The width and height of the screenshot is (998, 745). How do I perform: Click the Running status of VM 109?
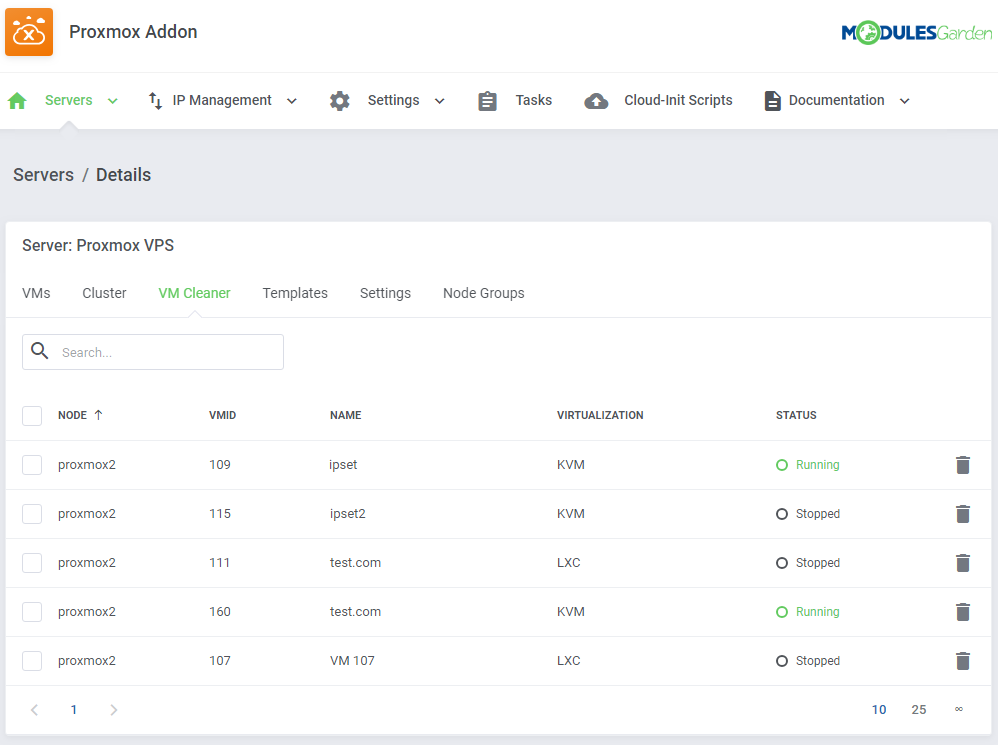point(808,465)
